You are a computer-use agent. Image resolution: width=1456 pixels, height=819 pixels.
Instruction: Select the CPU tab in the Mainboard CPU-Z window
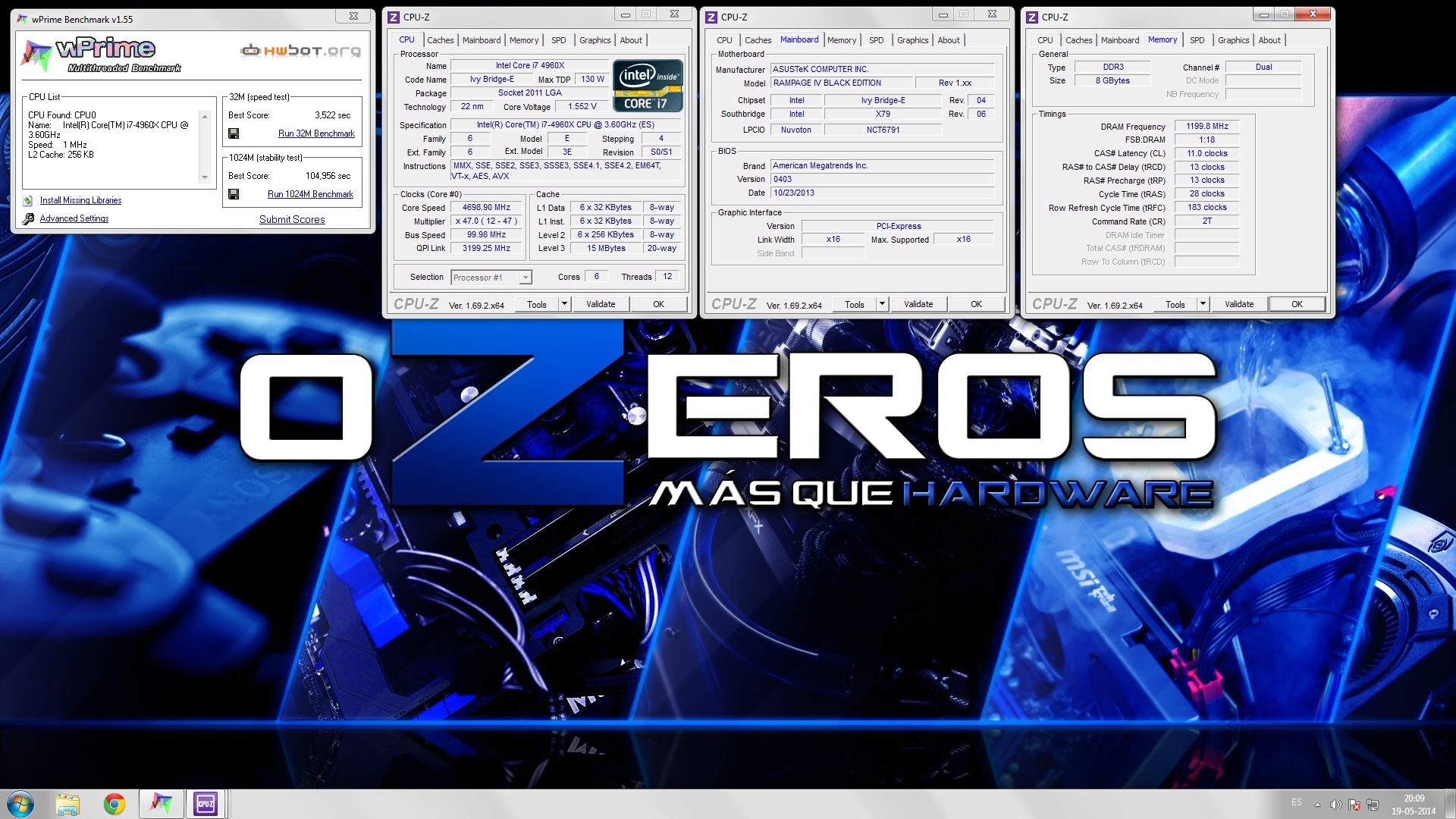[725, 40]
